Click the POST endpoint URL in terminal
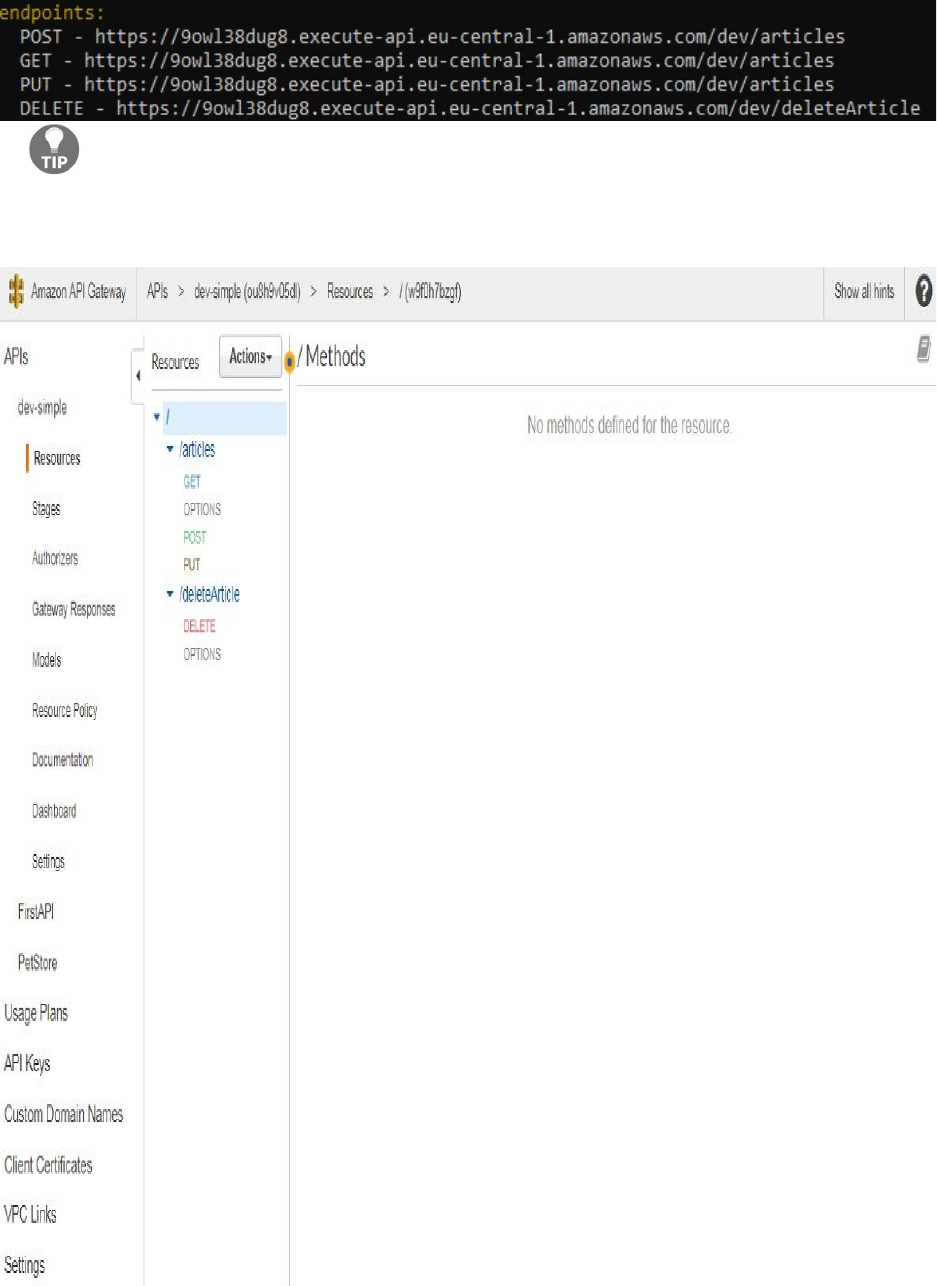Viewport: 937px width, 1286px height. 470,37
